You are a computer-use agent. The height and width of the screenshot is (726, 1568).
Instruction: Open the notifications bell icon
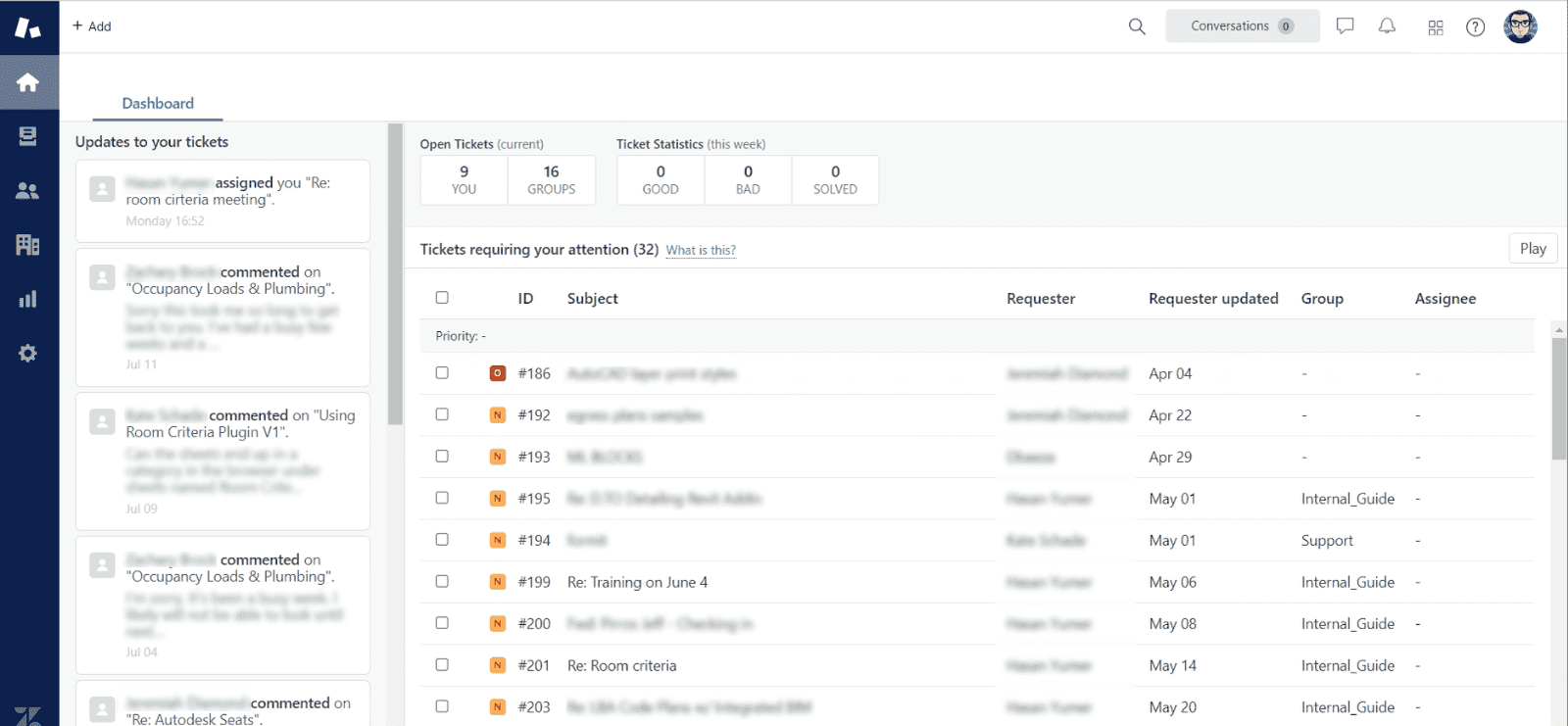1387,26
